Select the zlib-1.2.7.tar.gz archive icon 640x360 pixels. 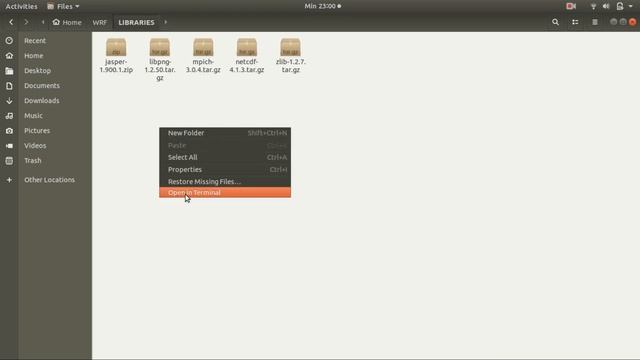pyautogui.click(x=290, y=47)
